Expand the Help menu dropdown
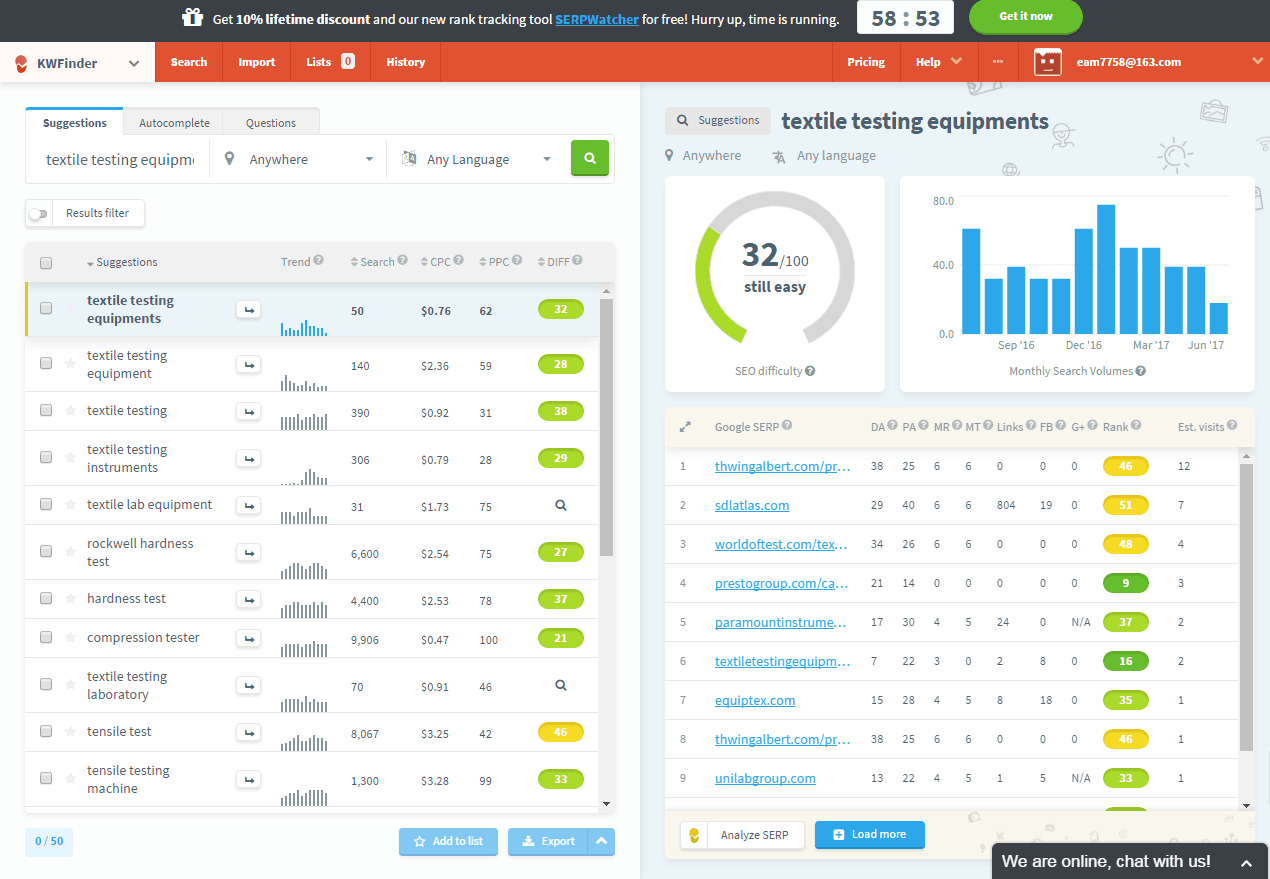The image size is (1270, 879). pos(939,62)
